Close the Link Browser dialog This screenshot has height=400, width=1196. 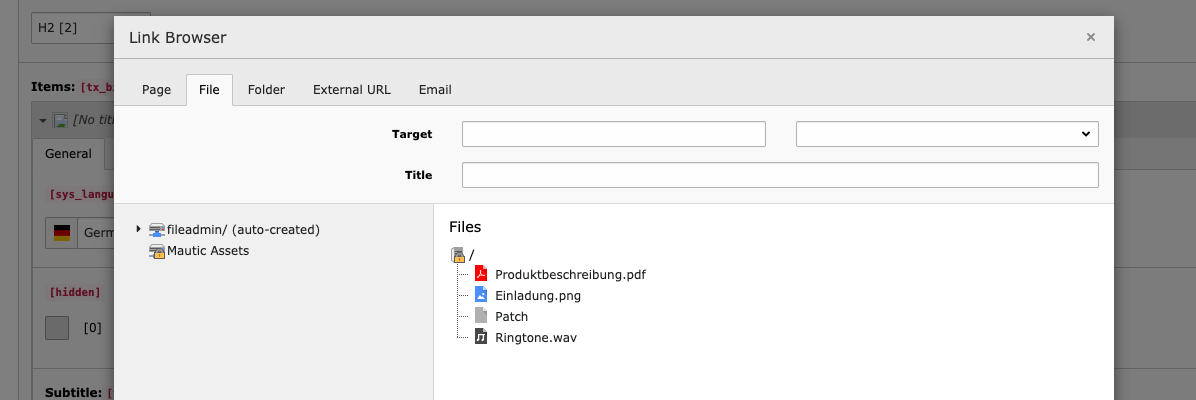[x=1090, y=37]
